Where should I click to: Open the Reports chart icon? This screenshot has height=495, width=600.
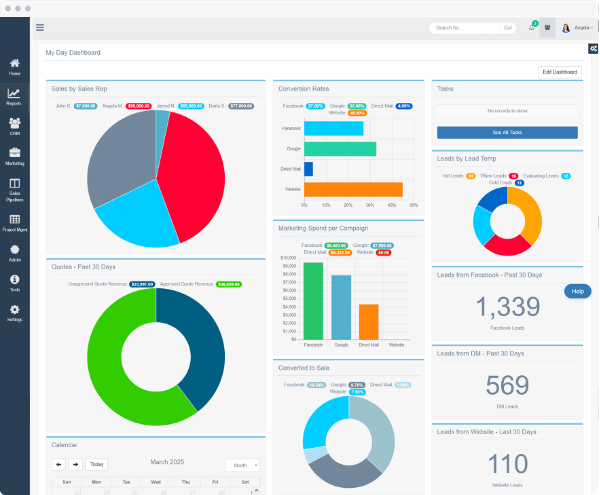pyautogui.click(x=14, y=96)
